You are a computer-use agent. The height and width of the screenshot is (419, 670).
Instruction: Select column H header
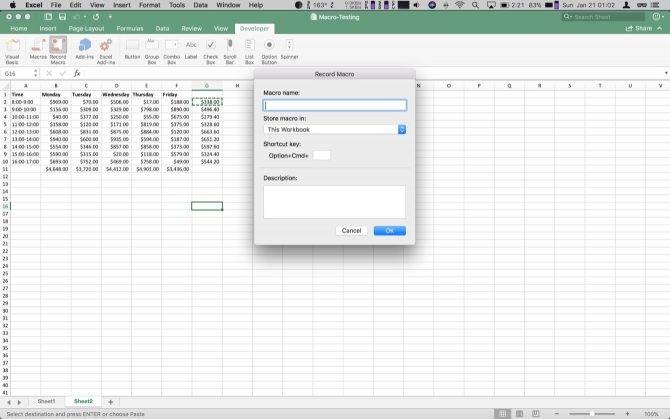237,85
